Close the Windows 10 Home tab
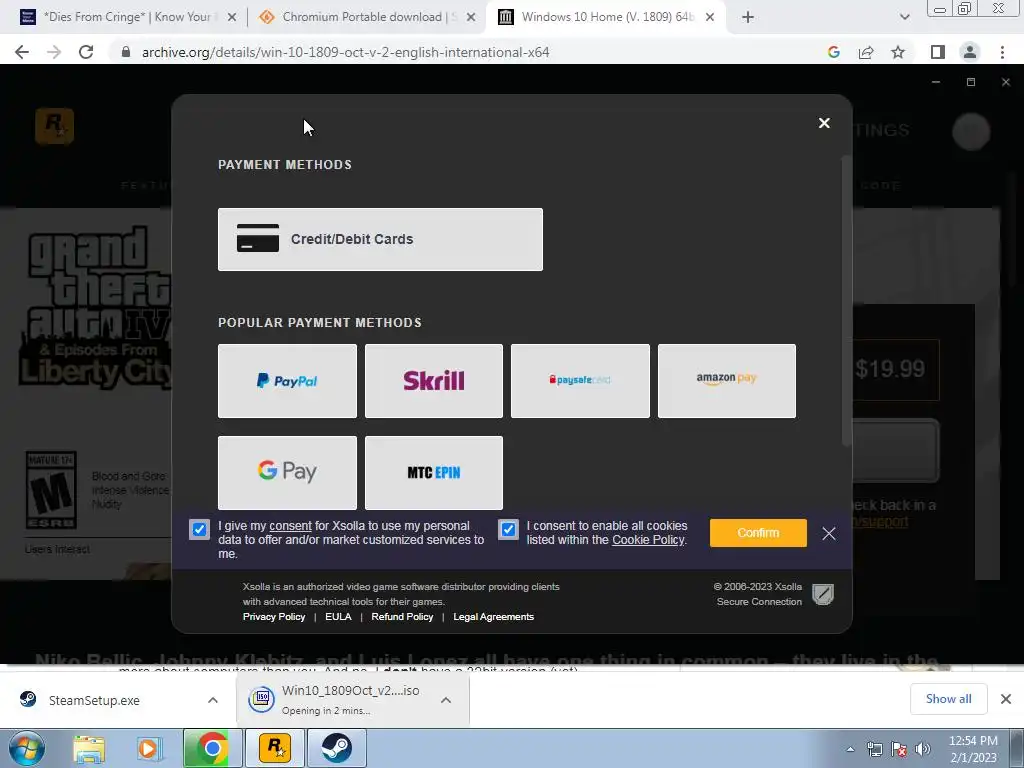The width and height of the screenshot is (1024, 768). click(x=710, y=18)
